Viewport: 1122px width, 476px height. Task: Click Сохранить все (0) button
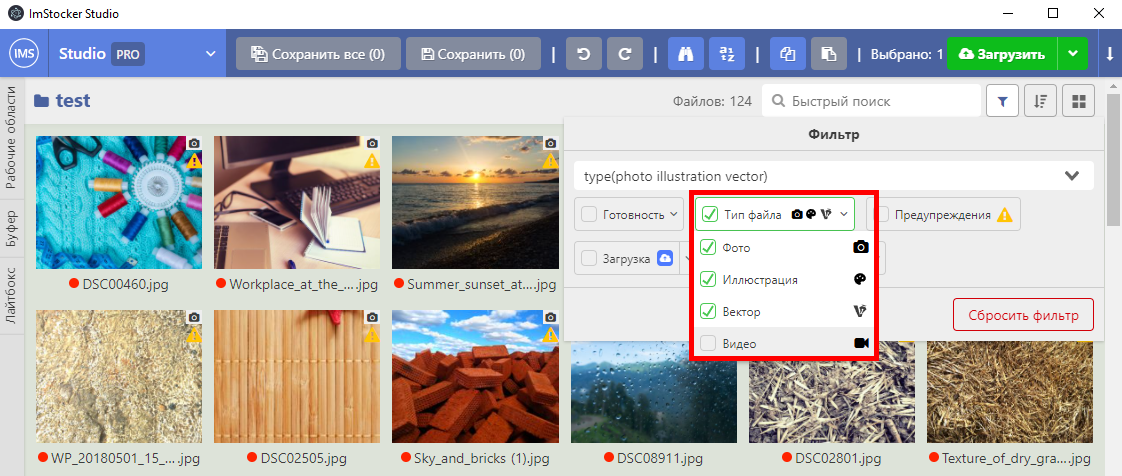318,54
